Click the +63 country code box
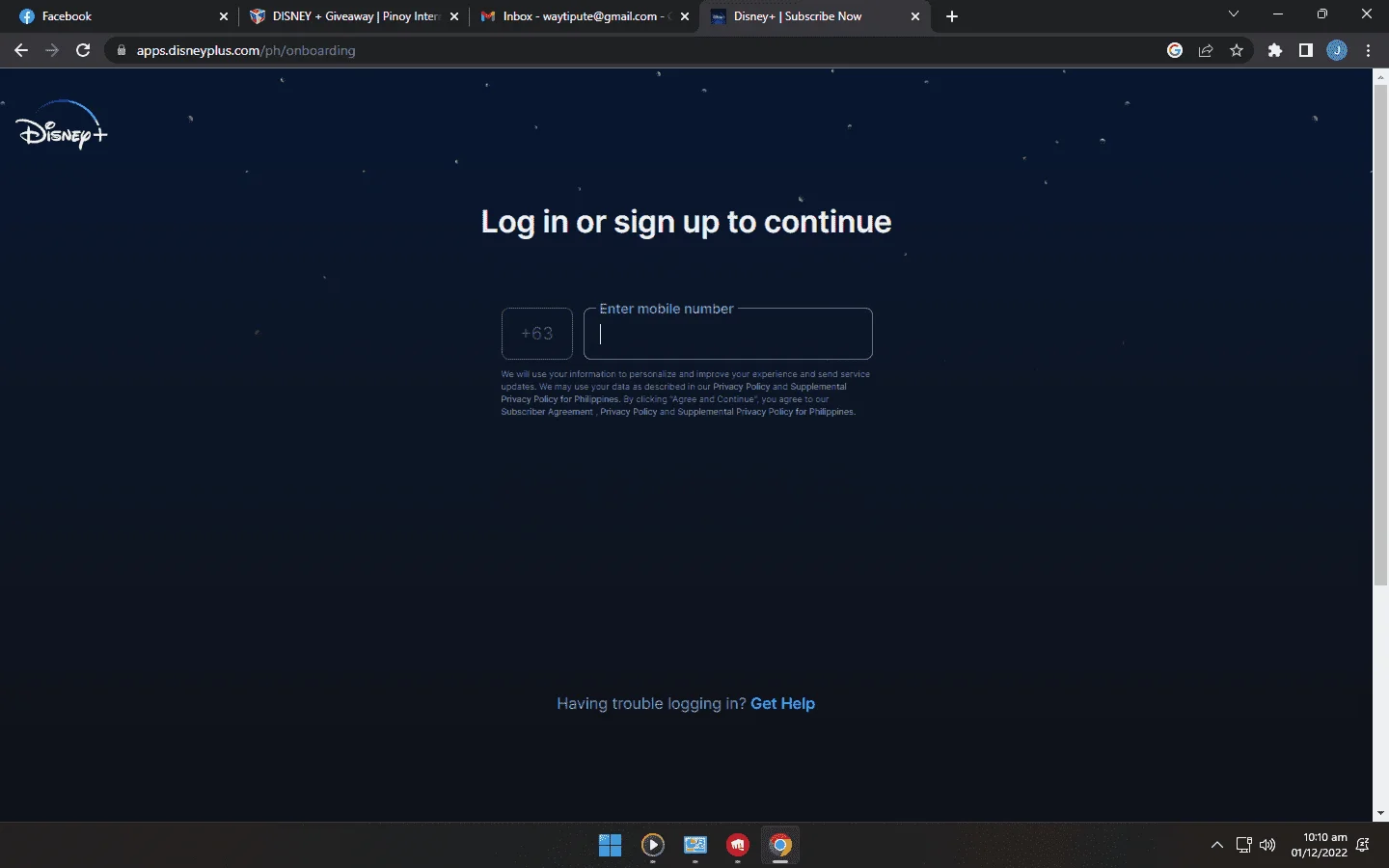This screenshot has width=1389, height=868. pos(537,334)
